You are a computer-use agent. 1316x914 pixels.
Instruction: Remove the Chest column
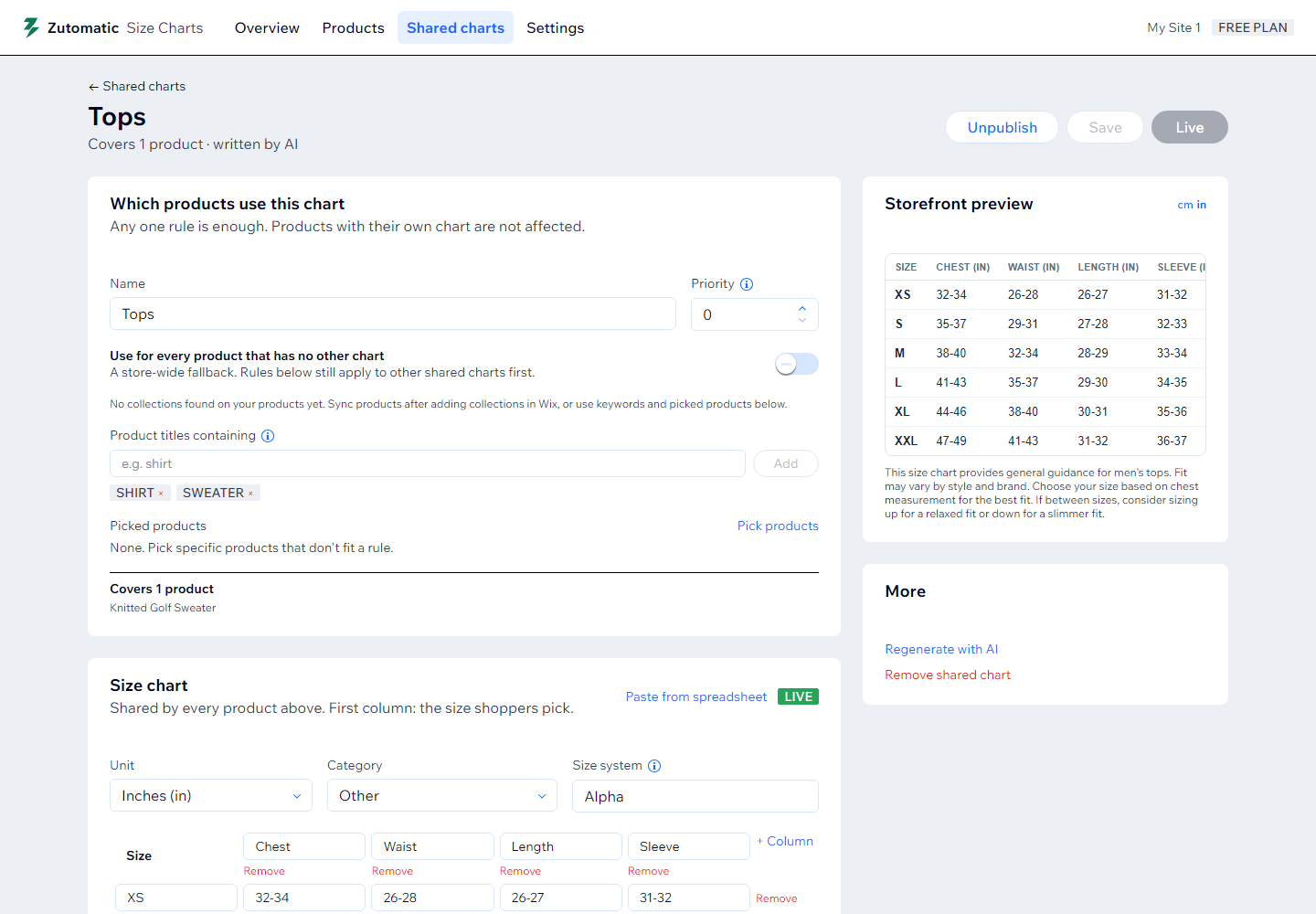[x=264, y=871]
